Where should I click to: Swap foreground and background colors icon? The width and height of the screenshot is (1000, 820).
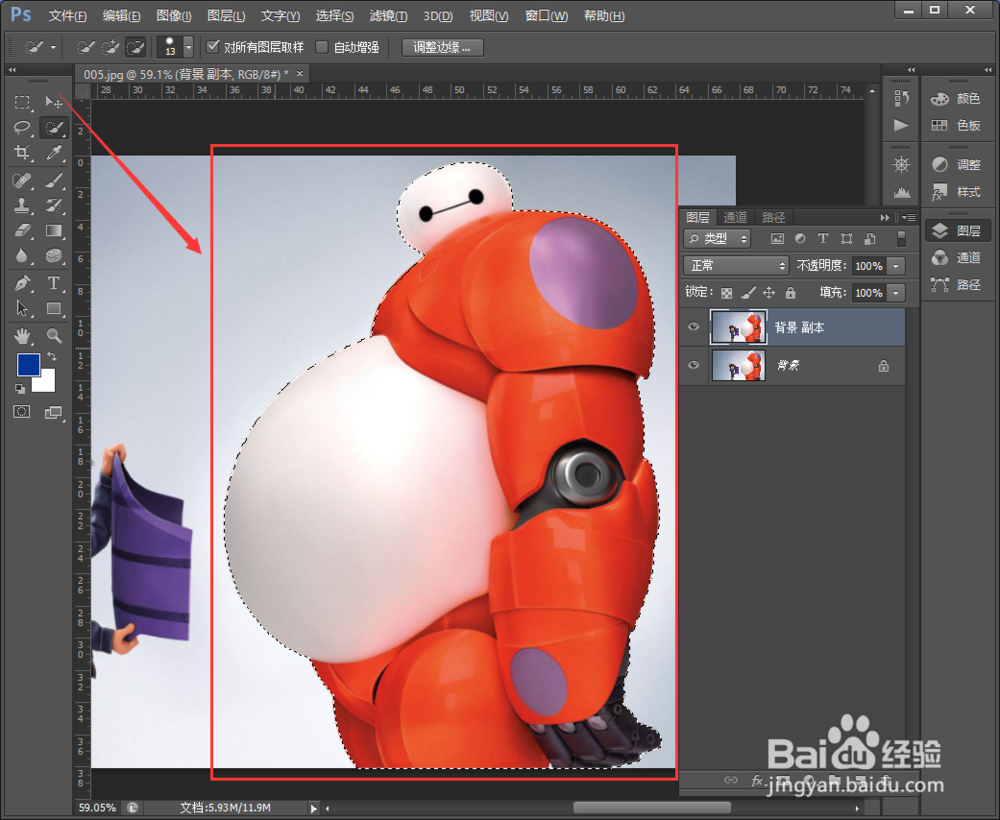[52, 356]
